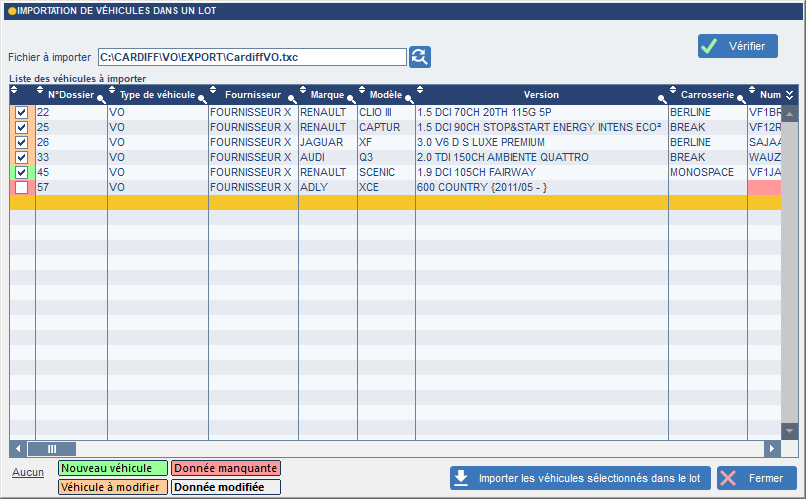Click the MONOSPACE carrosserie cell
This screenshot has width=806, height=499.
pyautogui.click(x=708, y=172)
